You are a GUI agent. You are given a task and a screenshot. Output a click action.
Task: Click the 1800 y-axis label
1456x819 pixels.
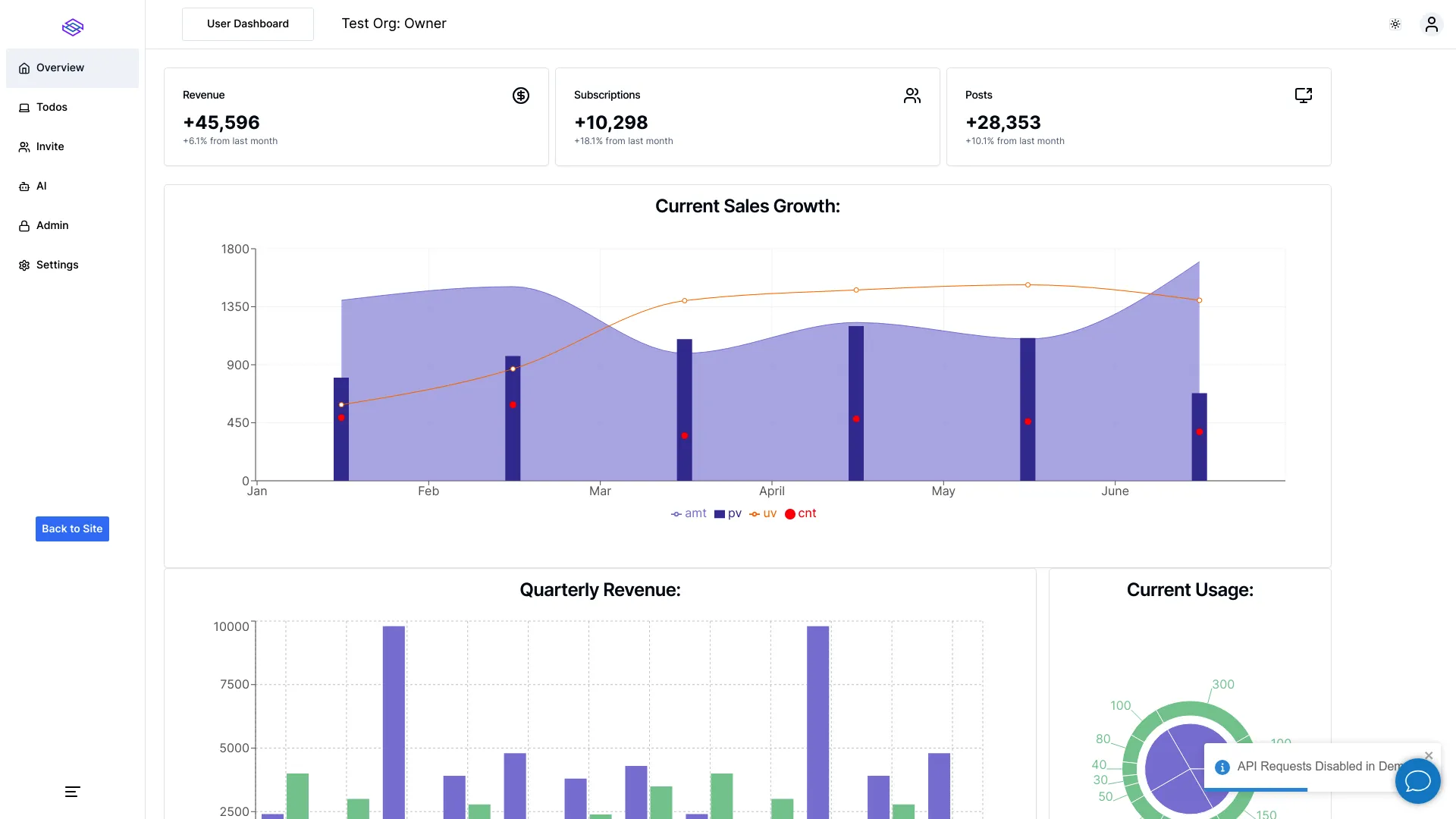tap(235, 249)
